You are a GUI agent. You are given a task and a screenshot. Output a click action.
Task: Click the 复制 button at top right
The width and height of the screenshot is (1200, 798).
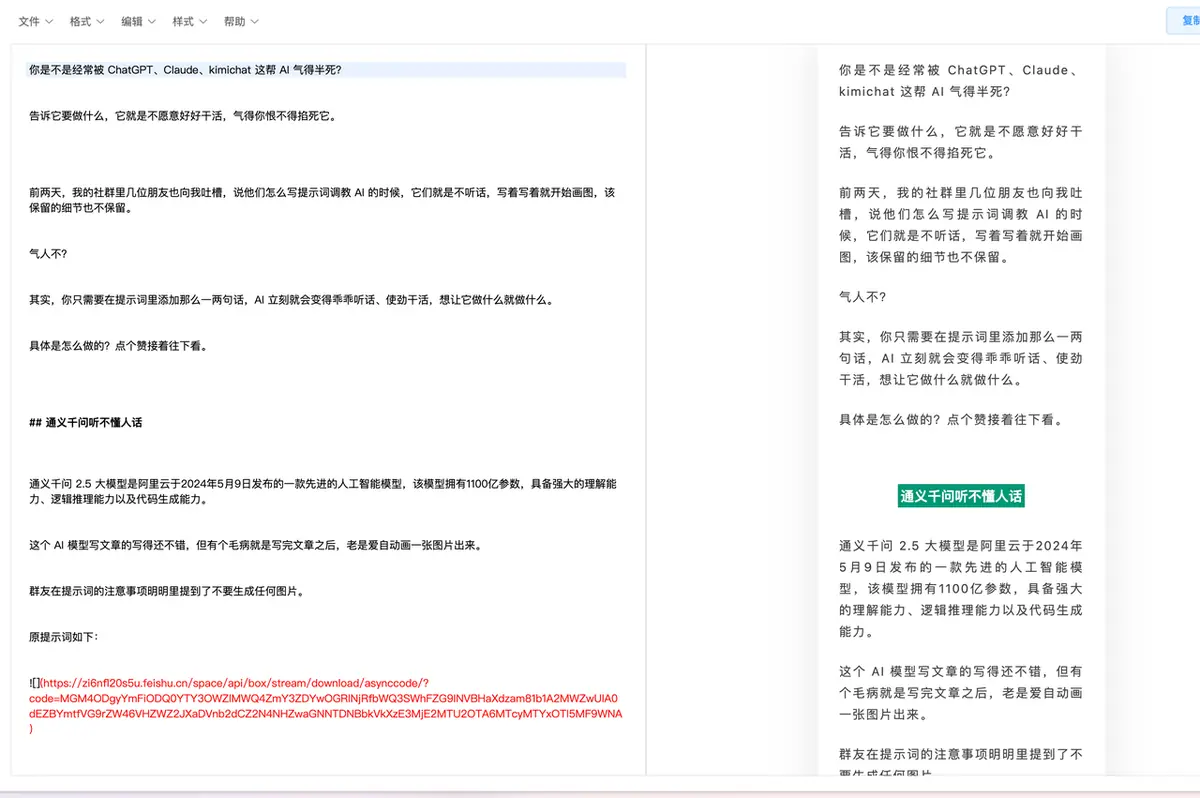[1184, 21]
